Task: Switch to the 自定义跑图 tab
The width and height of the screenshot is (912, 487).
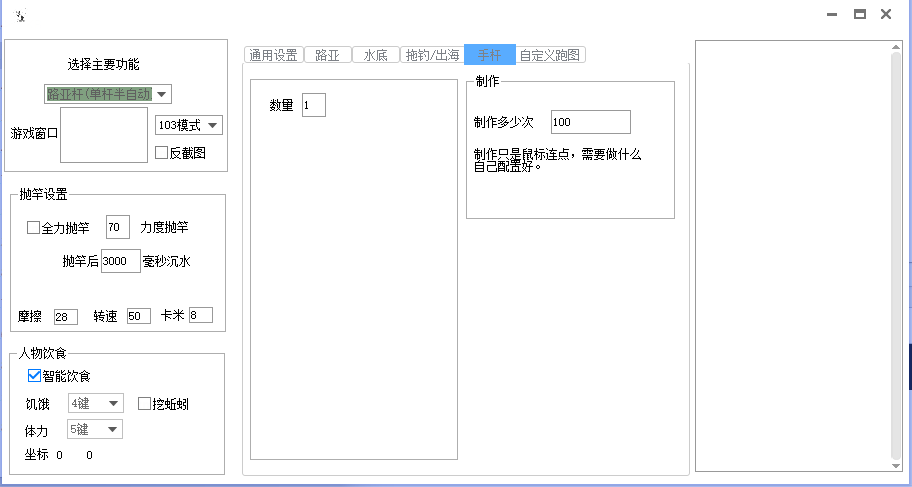Action: [550, 56]
